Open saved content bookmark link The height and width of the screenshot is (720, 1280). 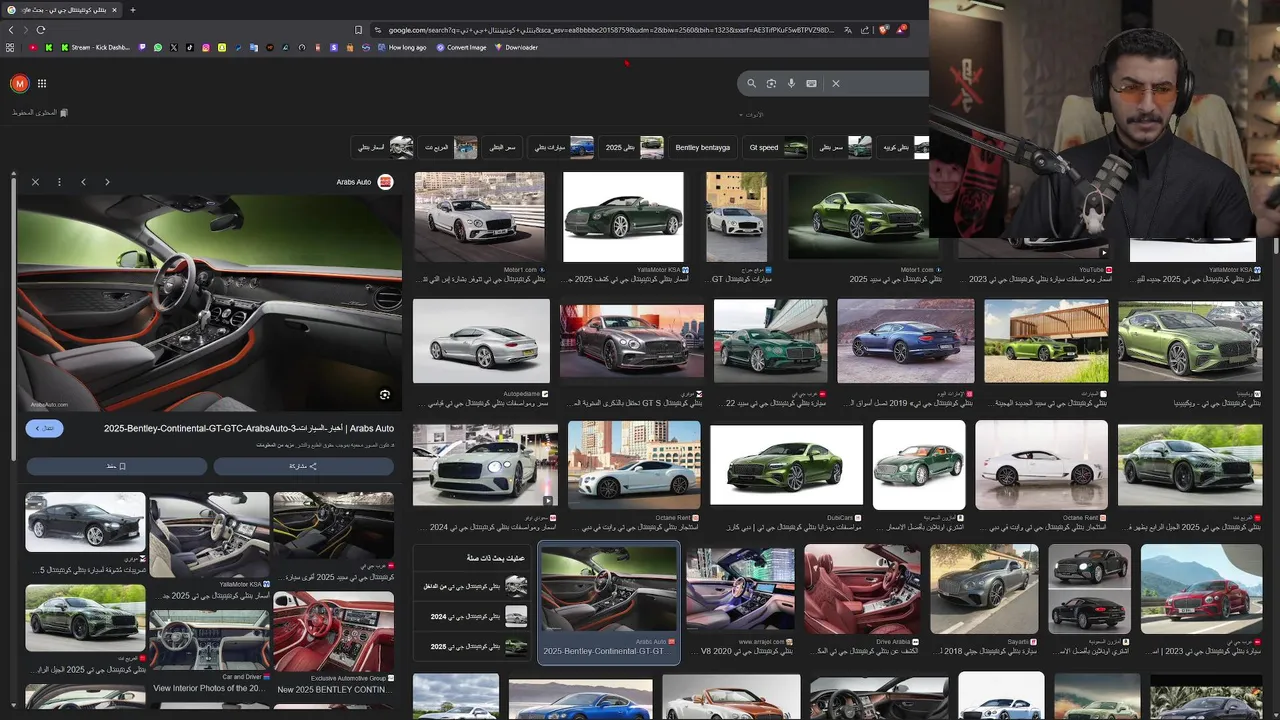pos(40,113)
